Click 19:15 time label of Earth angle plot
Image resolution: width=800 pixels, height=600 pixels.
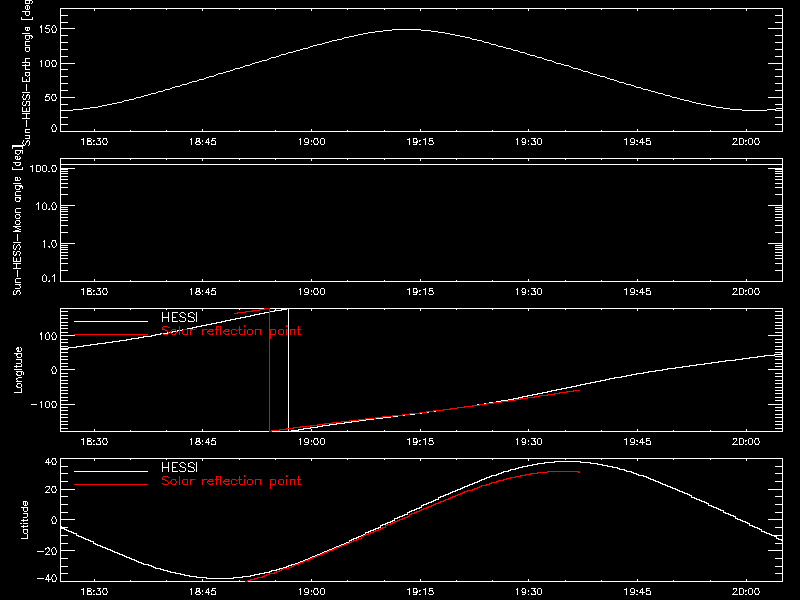(420, 142)
